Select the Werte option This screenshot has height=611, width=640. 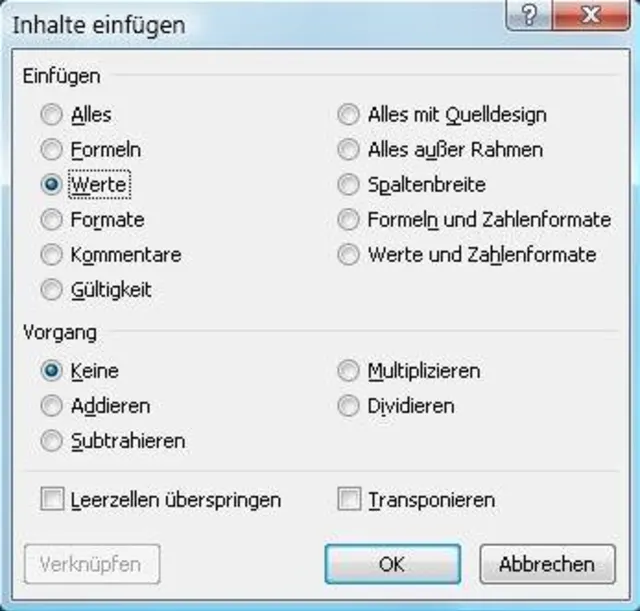[51, 185]
